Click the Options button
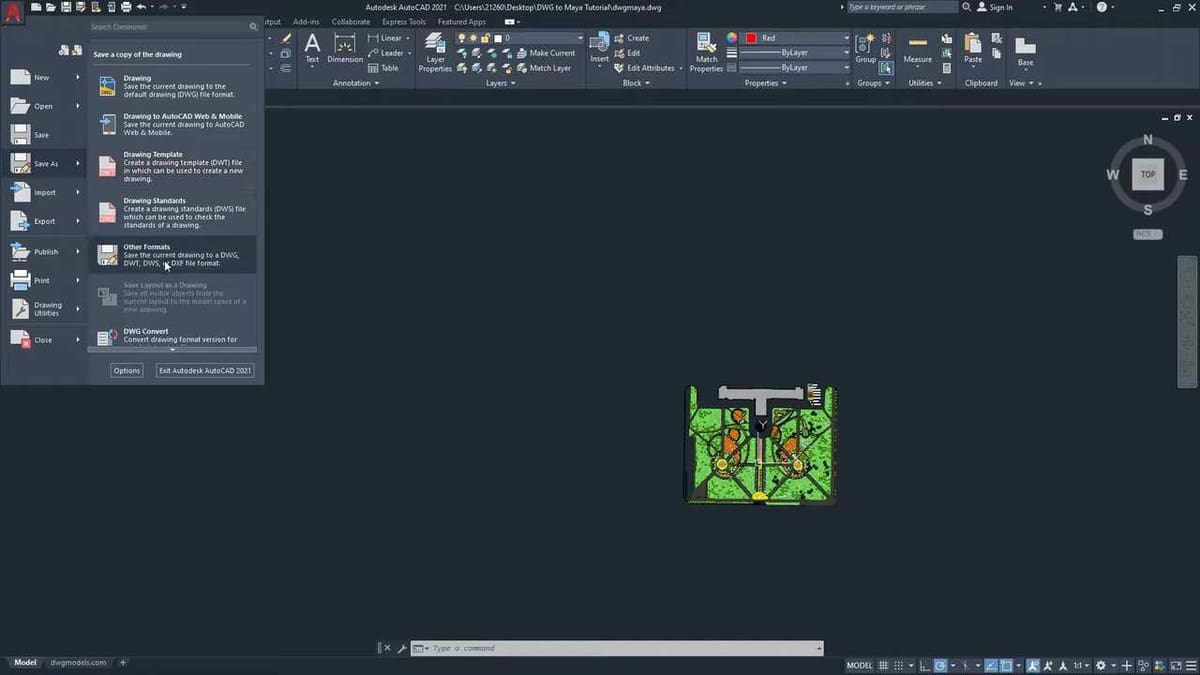The image size is (1200, 675). click(x=127, y=370)
